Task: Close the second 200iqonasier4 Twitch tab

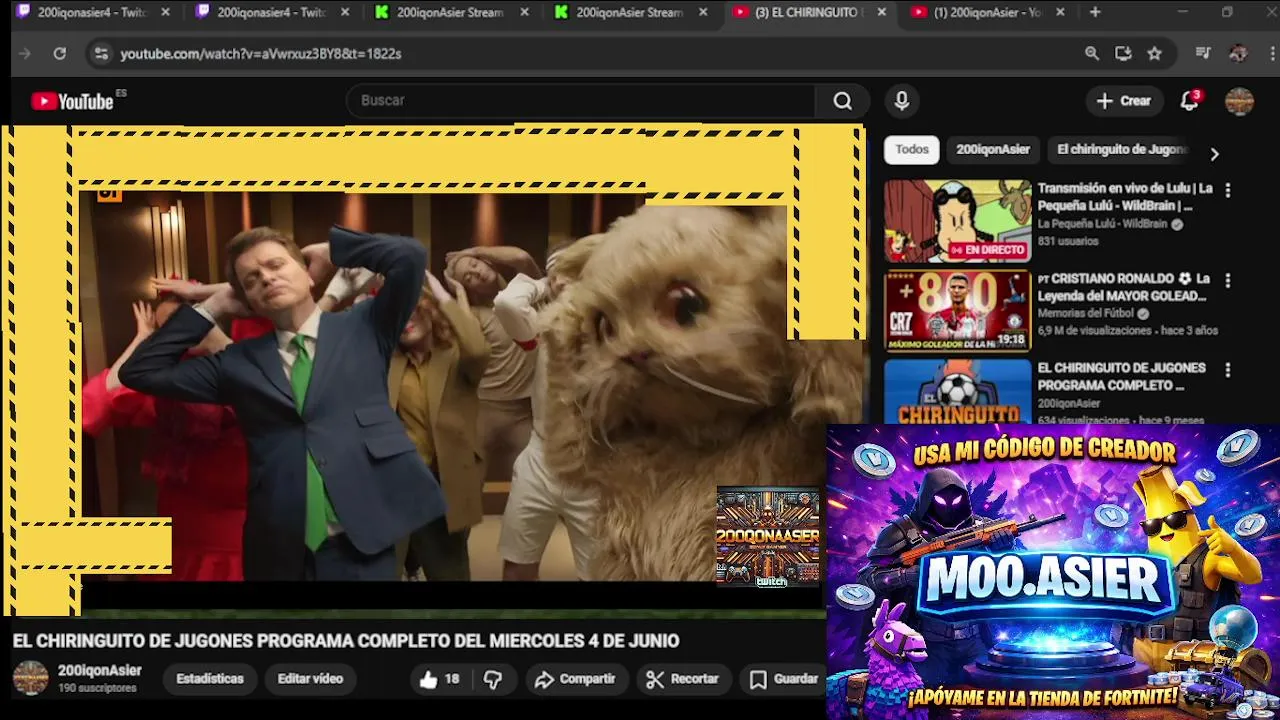Action: [x=345, y=12]
